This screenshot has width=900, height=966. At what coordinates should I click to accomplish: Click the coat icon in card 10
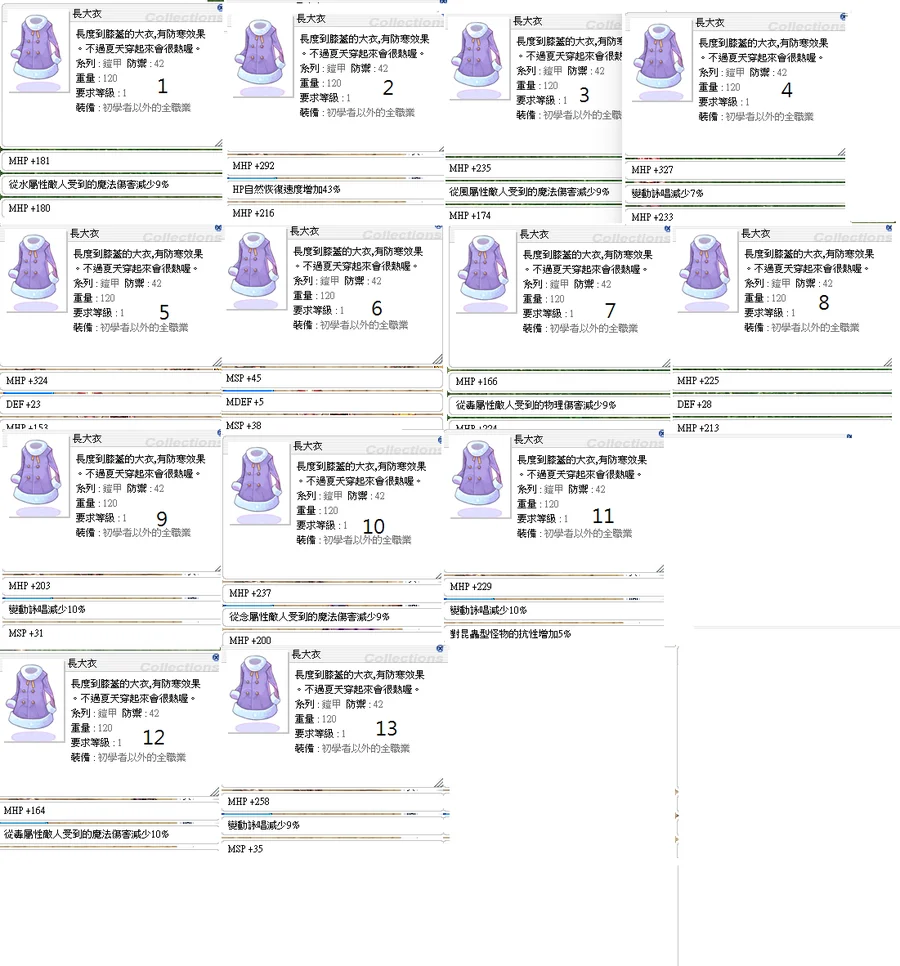[256, 482]
